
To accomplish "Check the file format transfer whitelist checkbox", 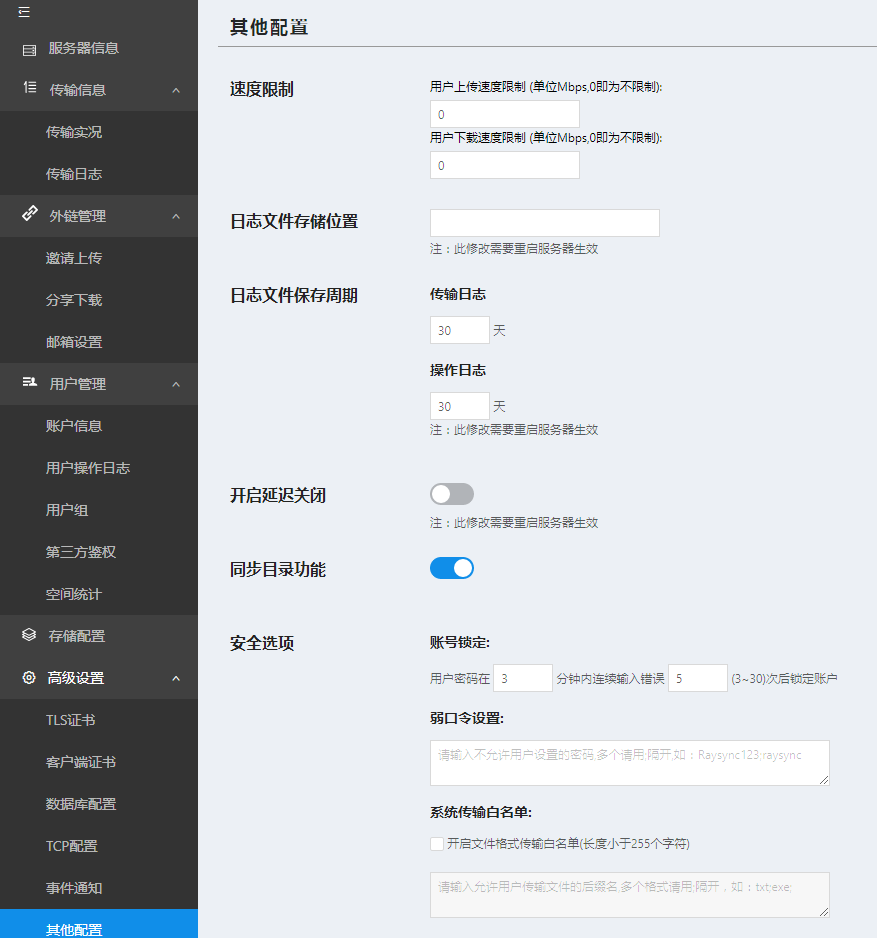I will (x=435, y=846).
